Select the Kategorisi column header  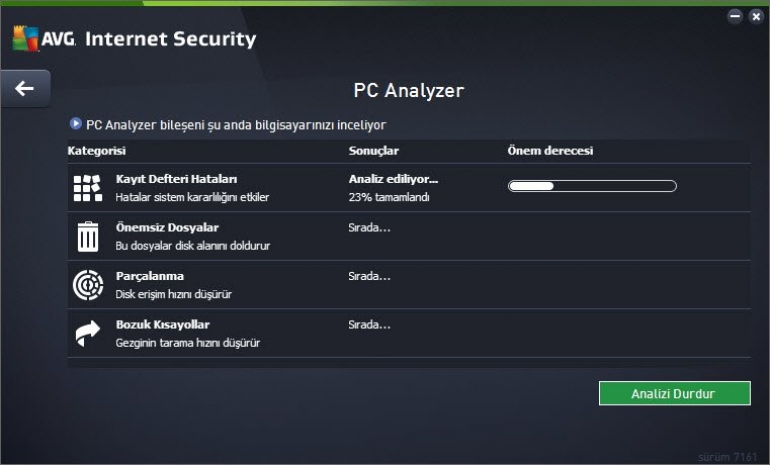pos(97,151)
